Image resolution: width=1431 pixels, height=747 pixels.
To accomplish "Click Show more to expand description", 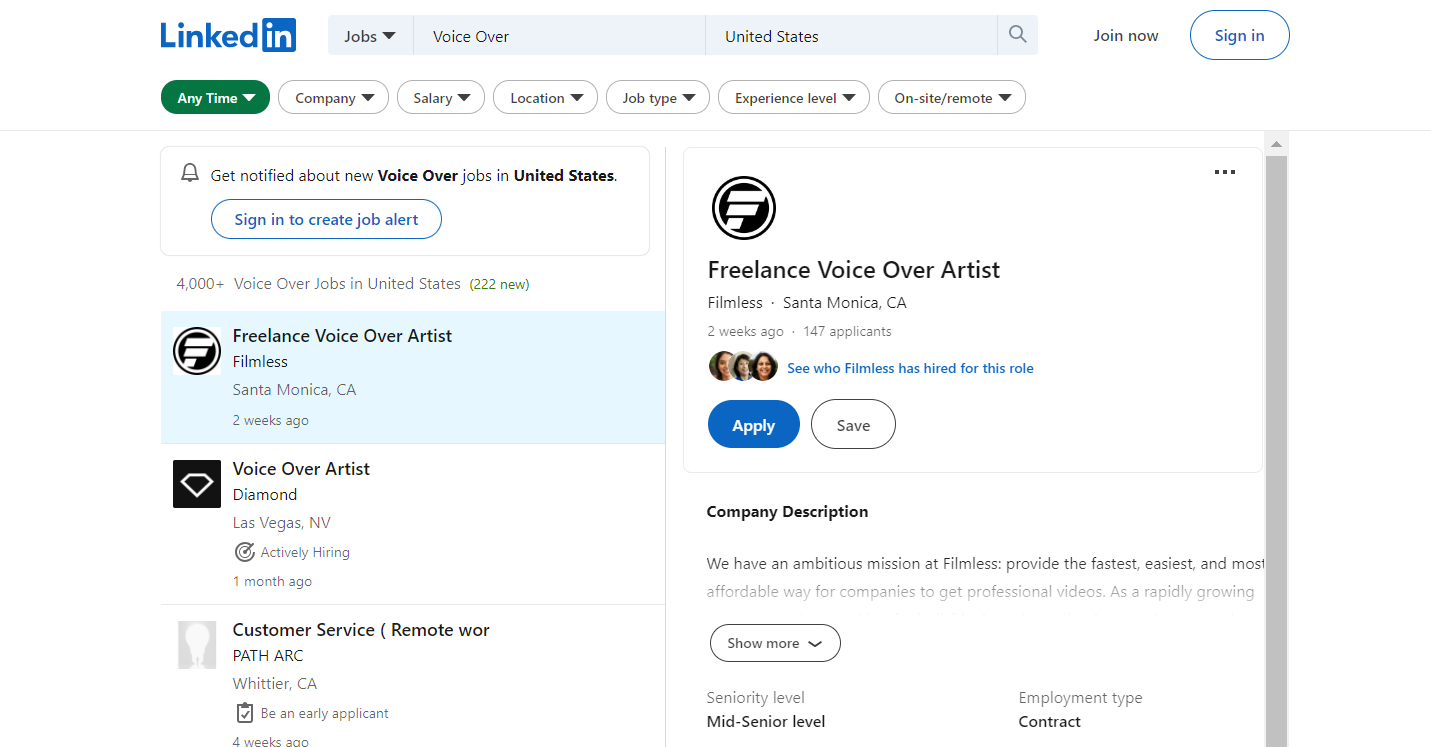I will (775, 643).
